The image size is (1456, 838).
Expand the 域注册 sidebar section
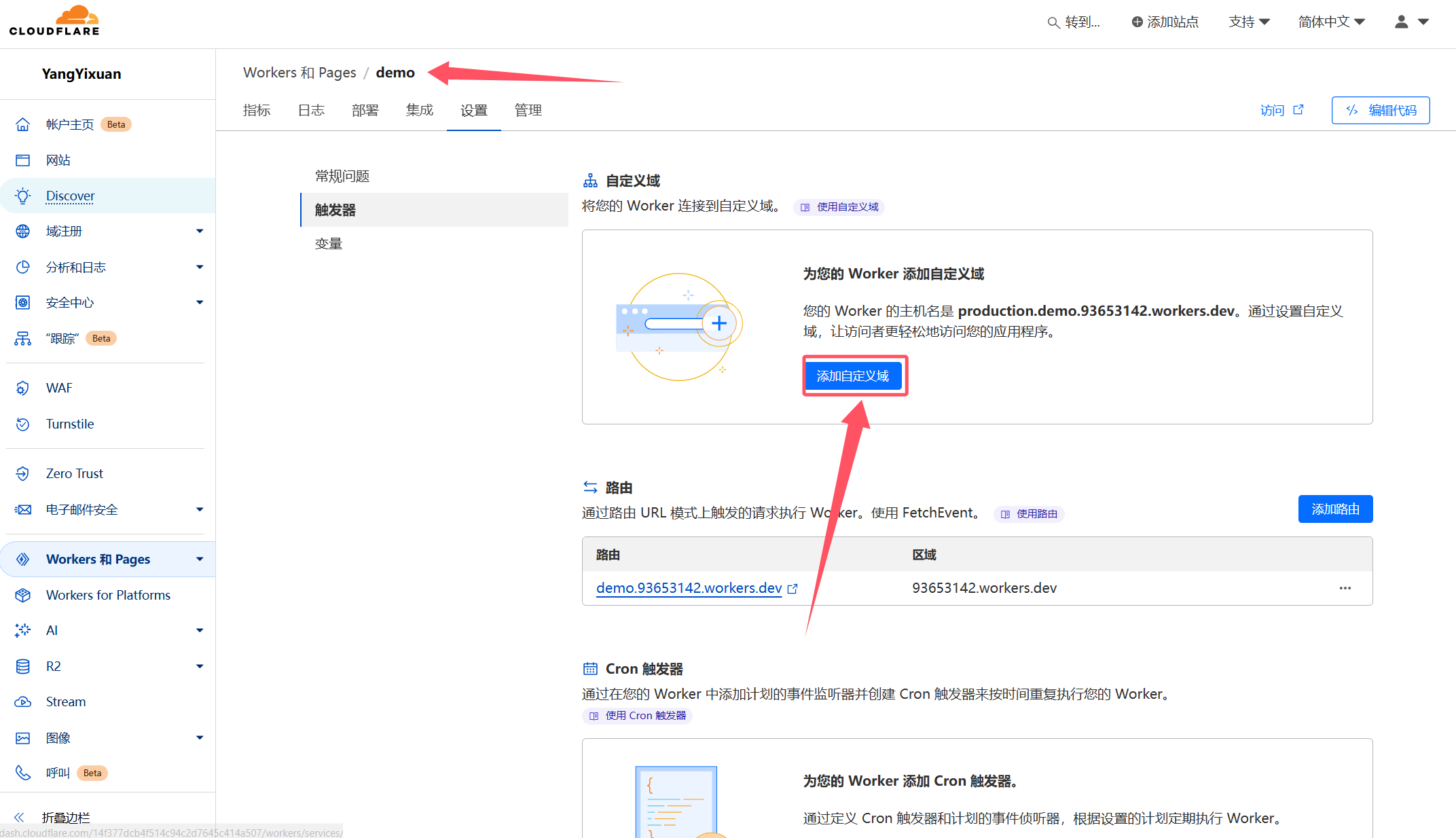200,232
